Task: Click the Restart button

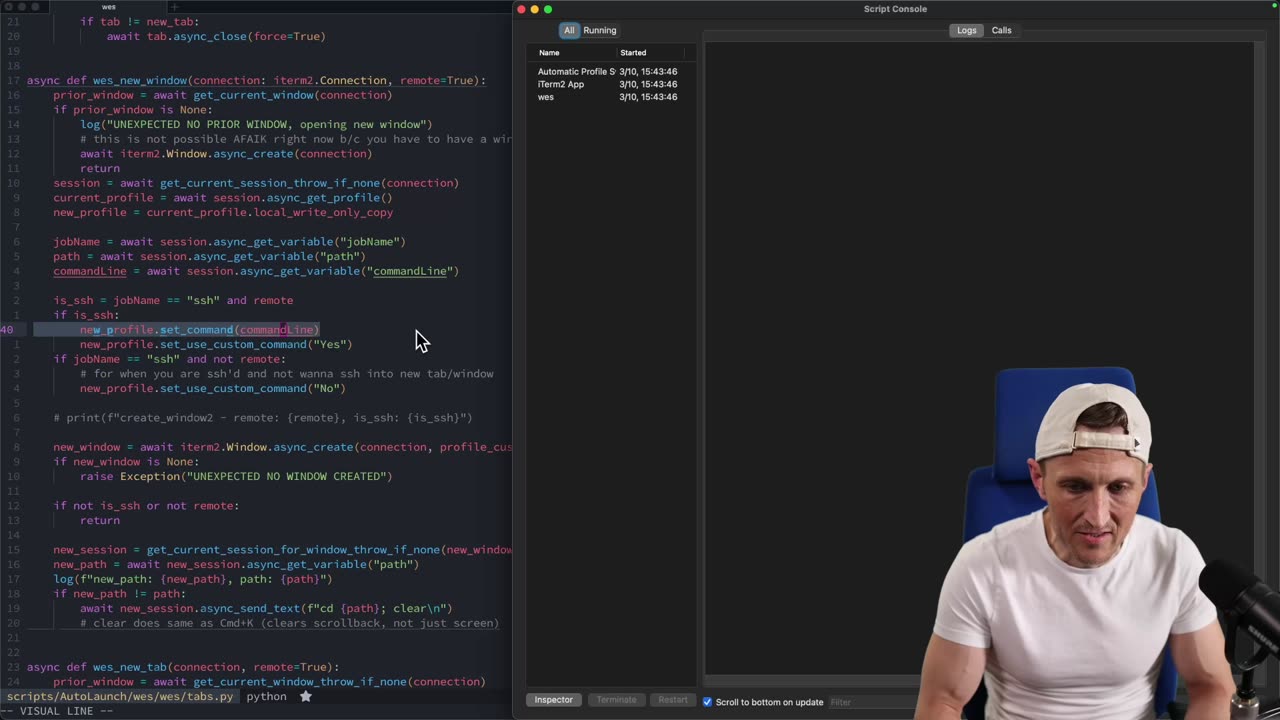Action: pos(673,700)
